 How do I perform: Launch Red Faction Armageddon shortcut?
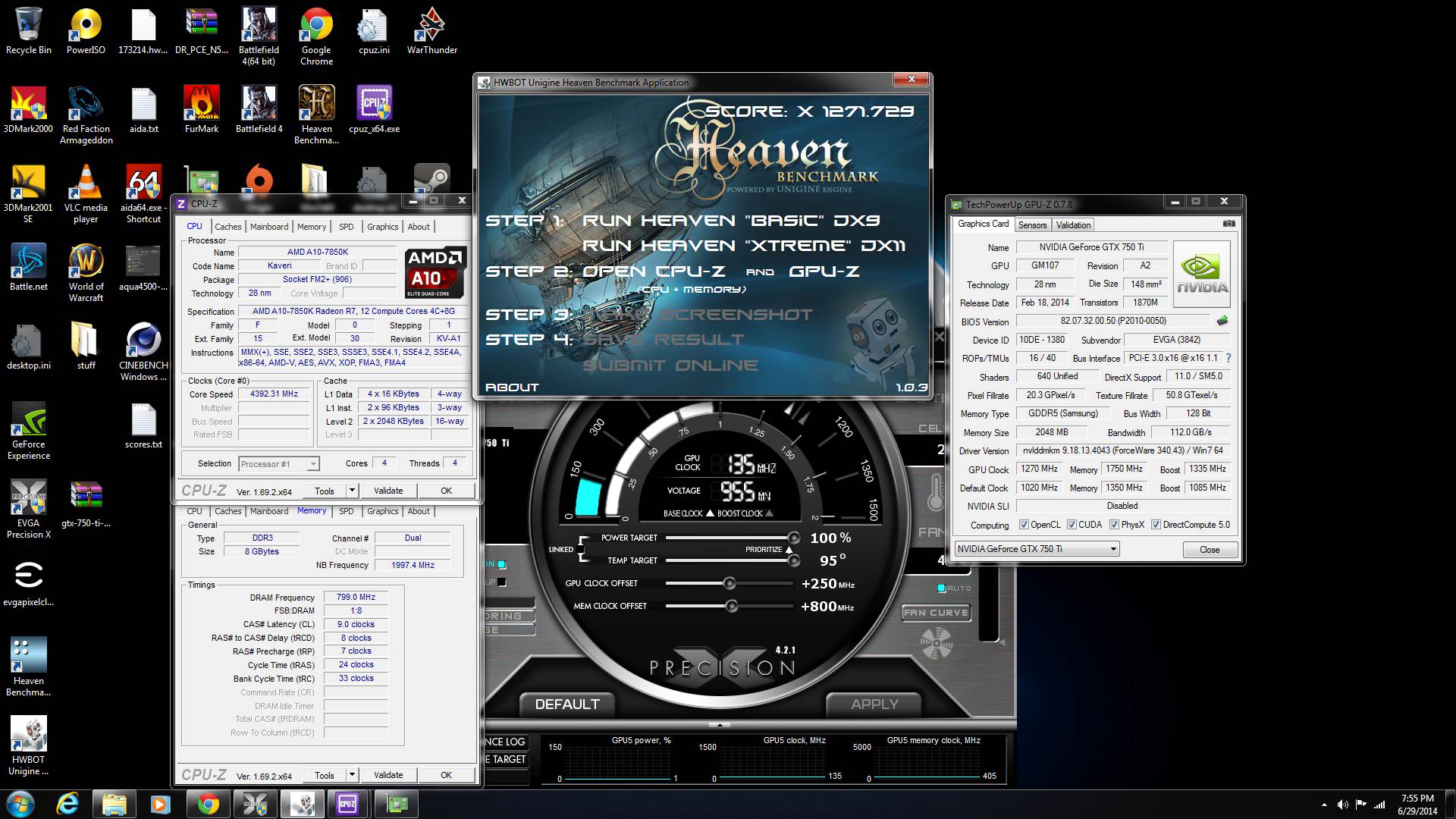[86, 115]
